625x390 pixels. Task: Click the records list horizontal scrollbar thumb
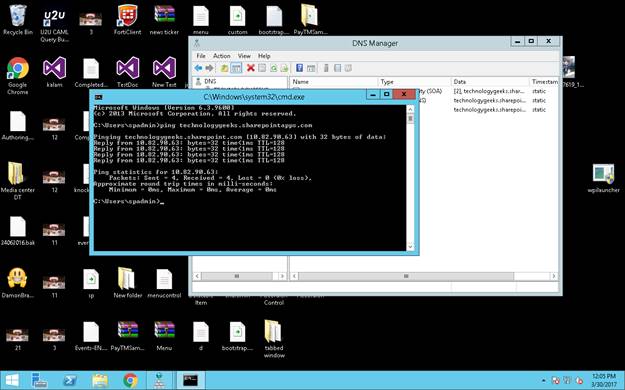tap(406, 276)
